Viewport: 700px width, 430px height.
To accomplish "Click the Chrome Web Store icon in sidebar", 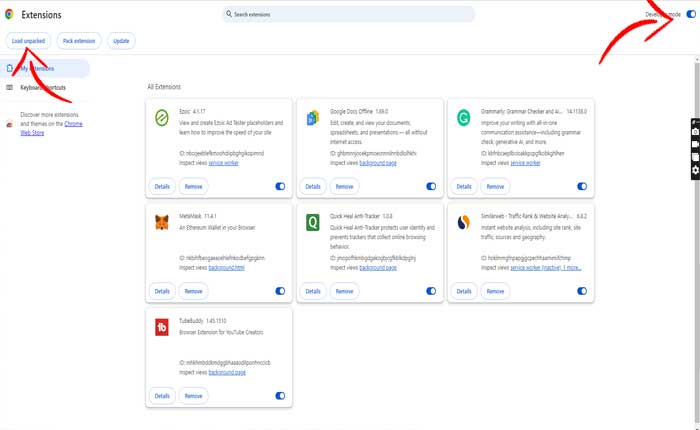I will (9, 124).
